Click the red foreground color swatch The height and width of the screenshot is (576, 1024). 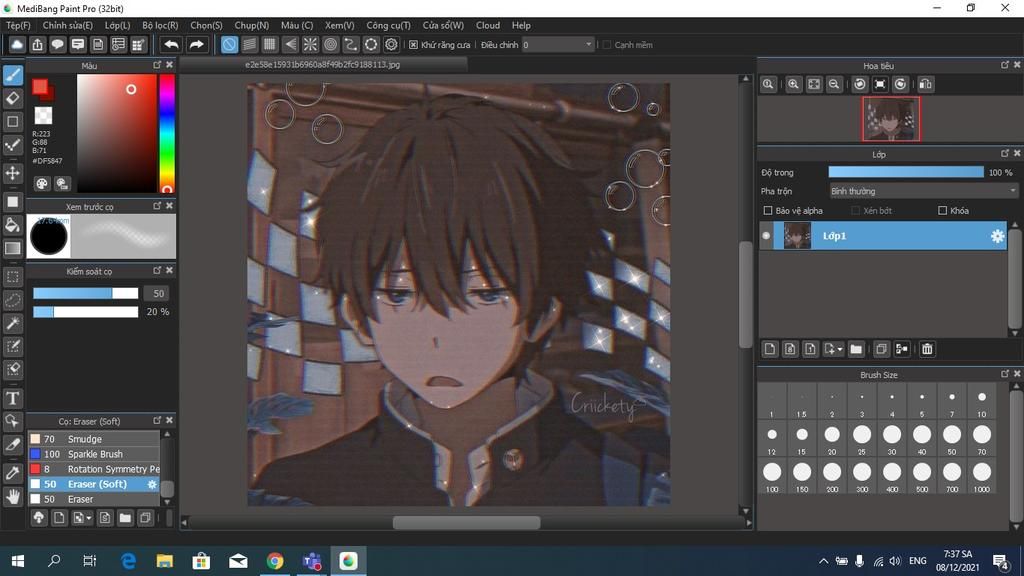[40, 87]
